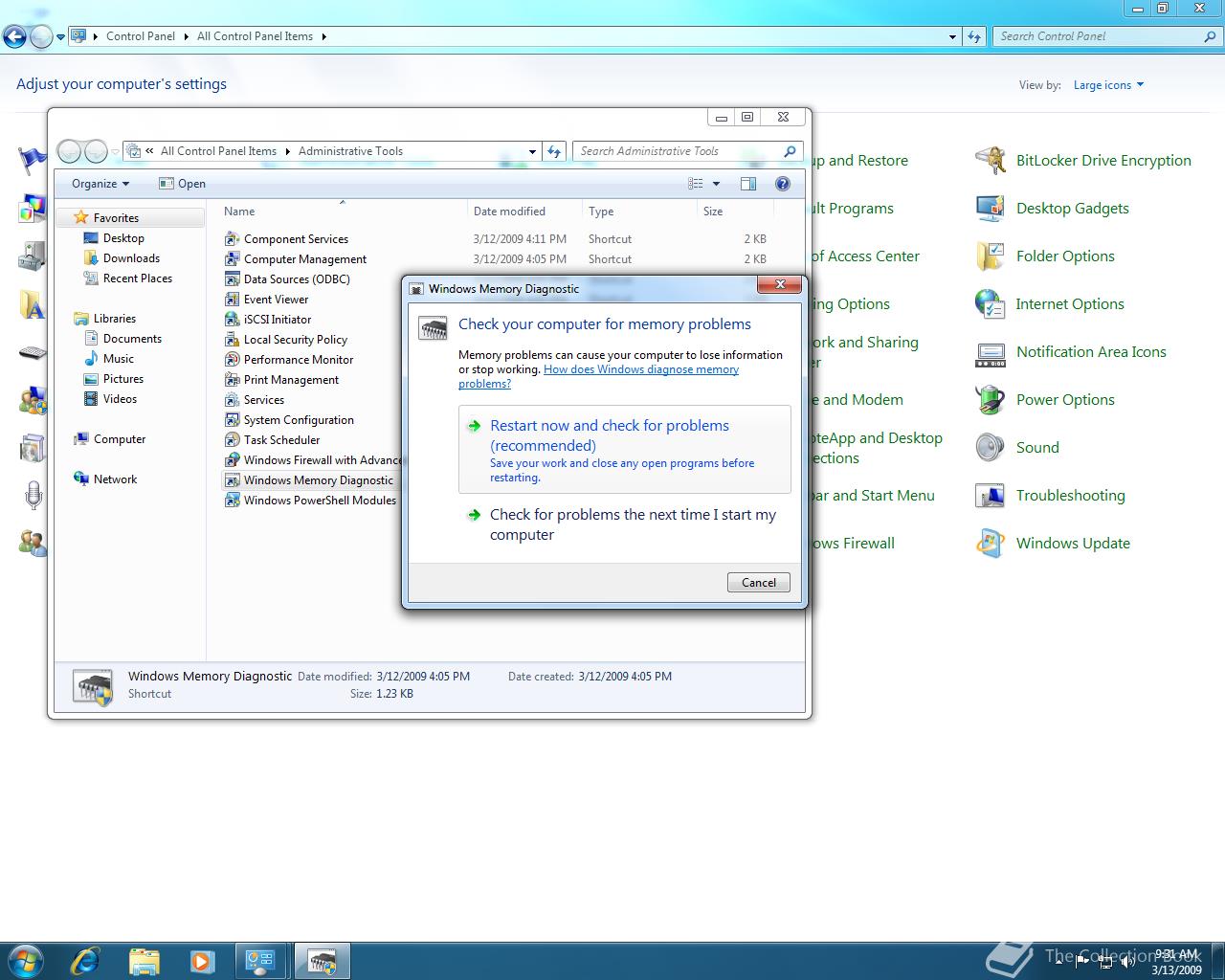Select iSCSI Initiator icon
The image size is (1225, 980).
[x=232, y=319]
